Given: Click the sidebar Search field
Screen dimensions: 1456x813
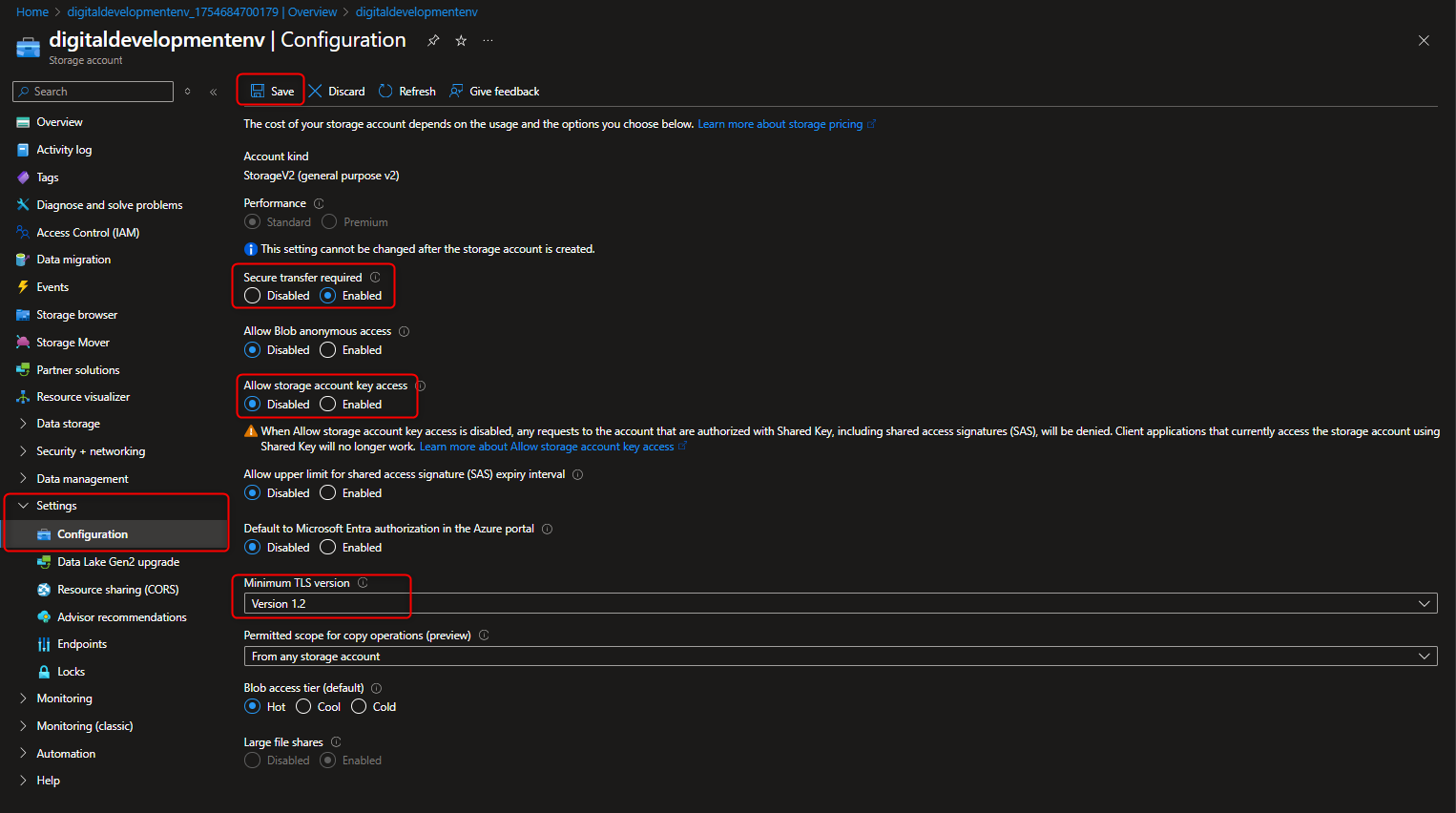Looking at the screenshot, I should (x=92, y=91).
